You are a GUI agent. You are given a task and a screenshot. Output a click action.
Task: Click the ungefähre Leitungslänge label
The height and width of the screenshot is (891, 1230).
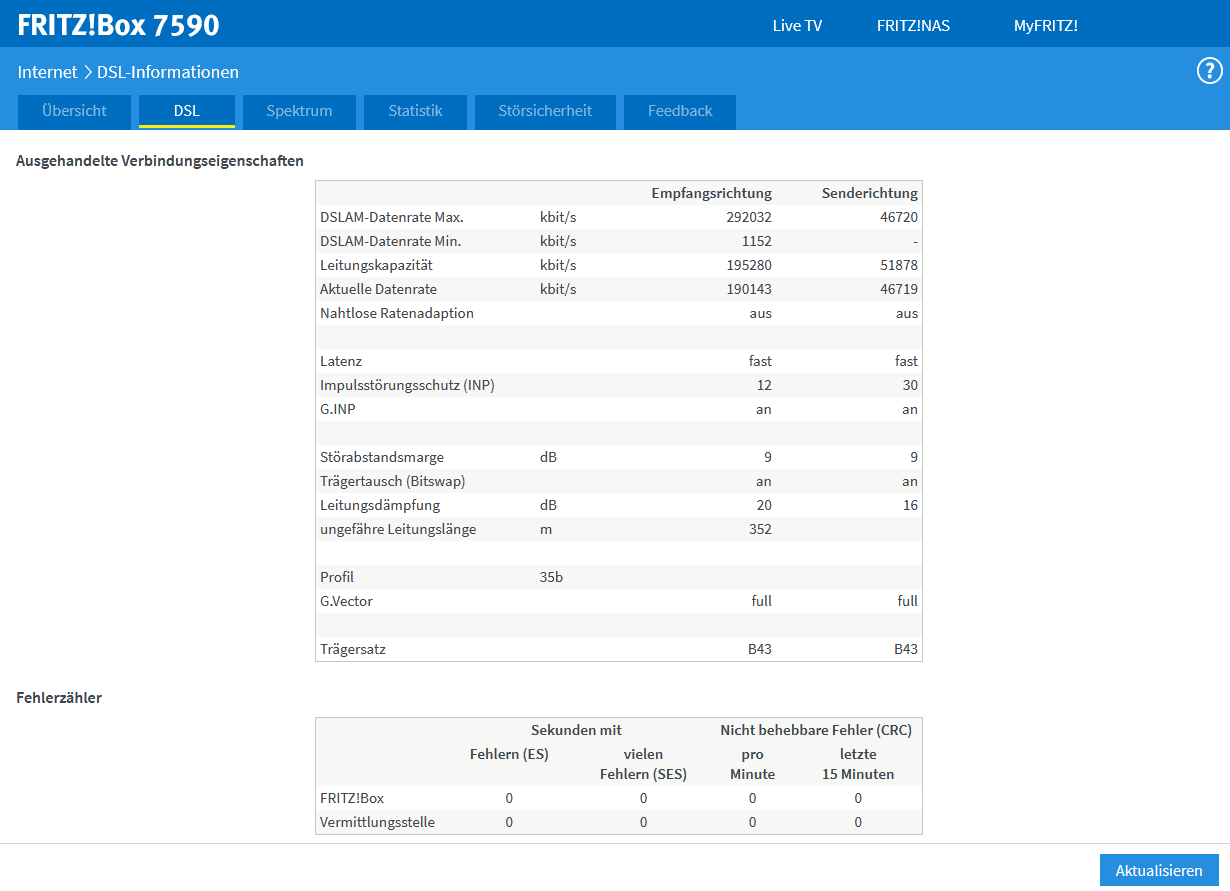pos(398,529)
